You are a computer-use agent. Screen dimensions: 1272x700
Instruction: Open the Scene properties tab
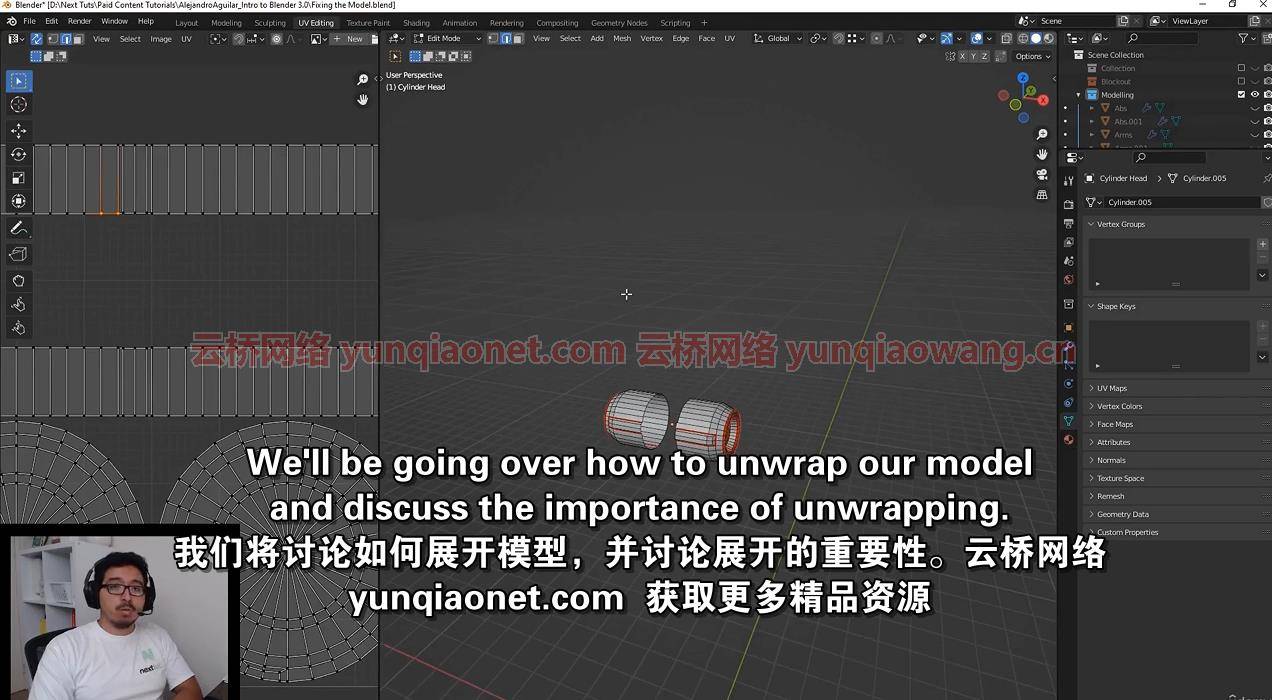[1068, 261]
